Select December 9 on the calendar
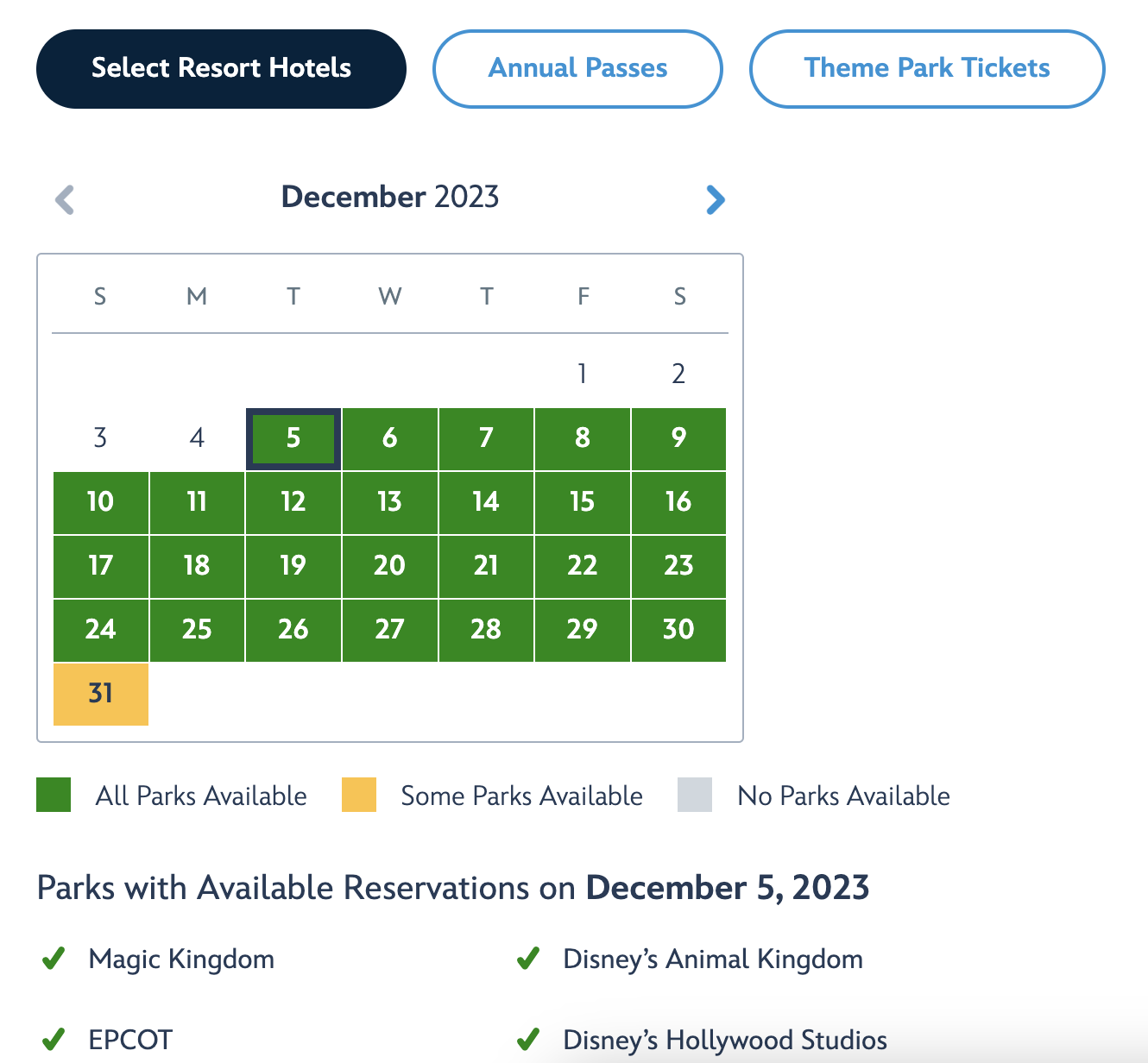This screenshot has height=1063, width=1148. click(678, 439)
